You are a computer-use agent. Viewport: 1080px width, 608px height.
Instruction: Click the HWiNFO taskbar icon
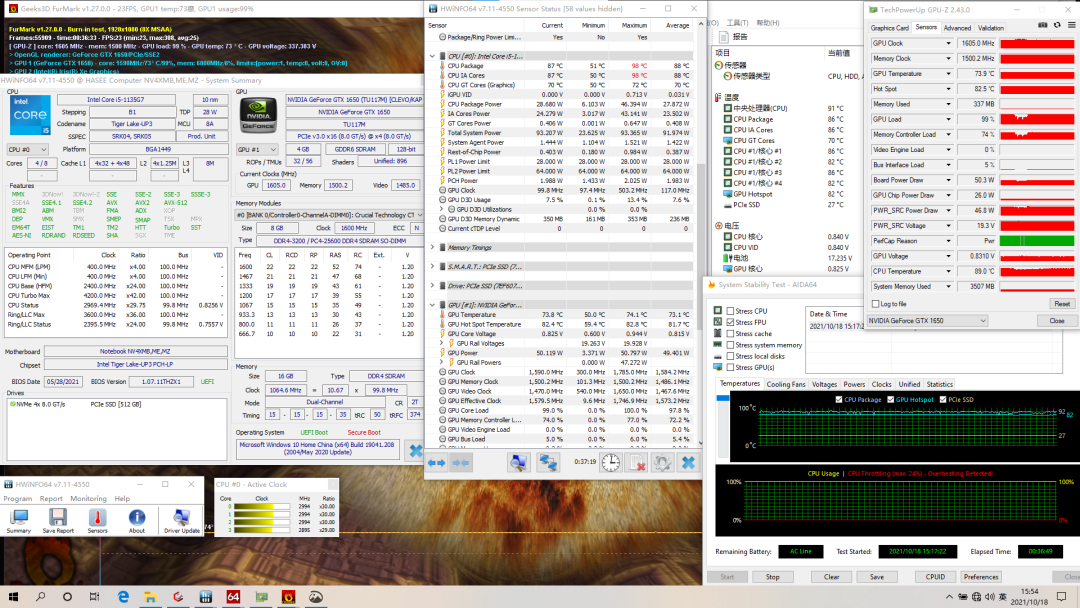click(205, 596)
